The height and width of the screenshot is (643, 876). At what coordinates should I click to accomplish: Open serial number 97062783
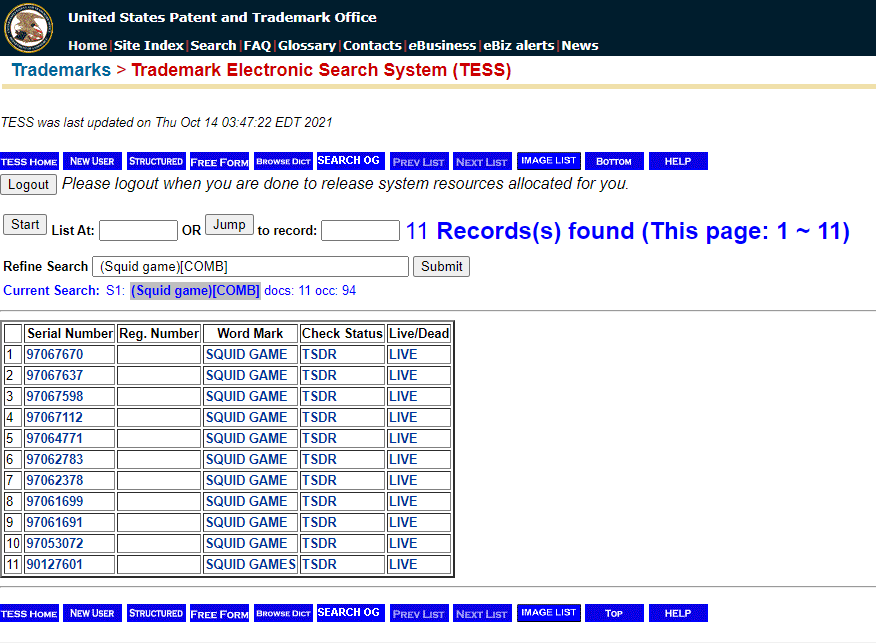pos(55,459)
